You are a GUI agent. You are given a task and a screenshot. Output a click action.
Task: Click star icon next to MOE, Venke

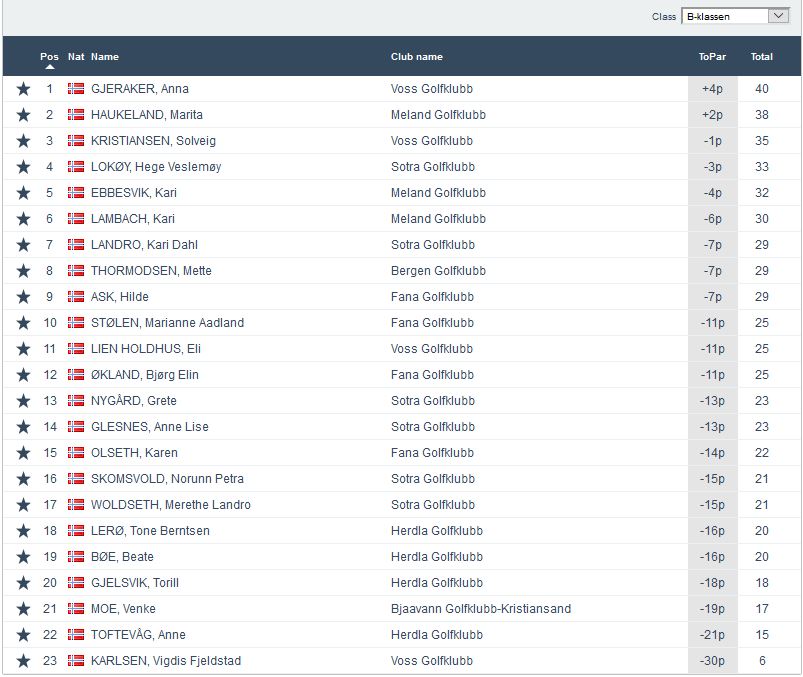(23, 609)
